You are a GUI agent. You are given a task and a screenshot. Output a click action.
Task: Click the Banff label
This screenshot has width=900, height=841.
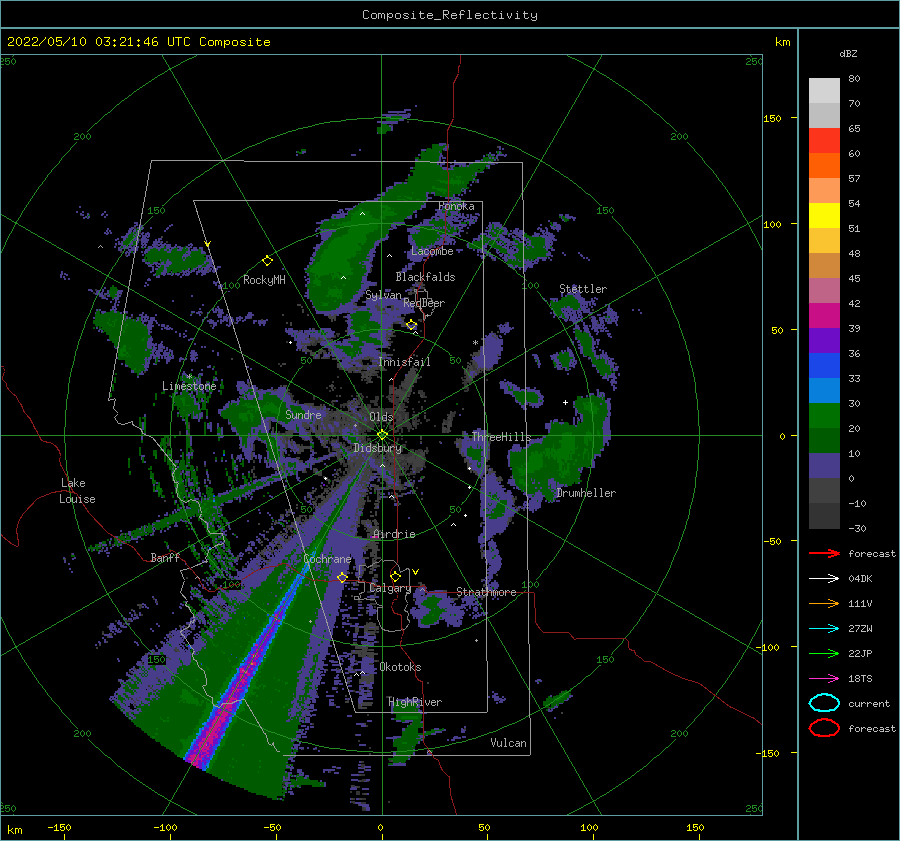tap(165, 557)
